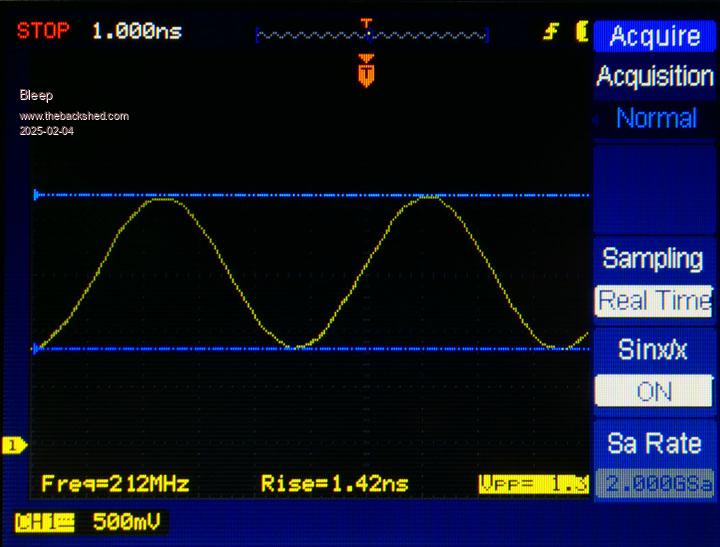This screenshot has height=547, width=720.
Task: Open the Sa Rate 2.000GSa value
Action: [x=655, y=484]
